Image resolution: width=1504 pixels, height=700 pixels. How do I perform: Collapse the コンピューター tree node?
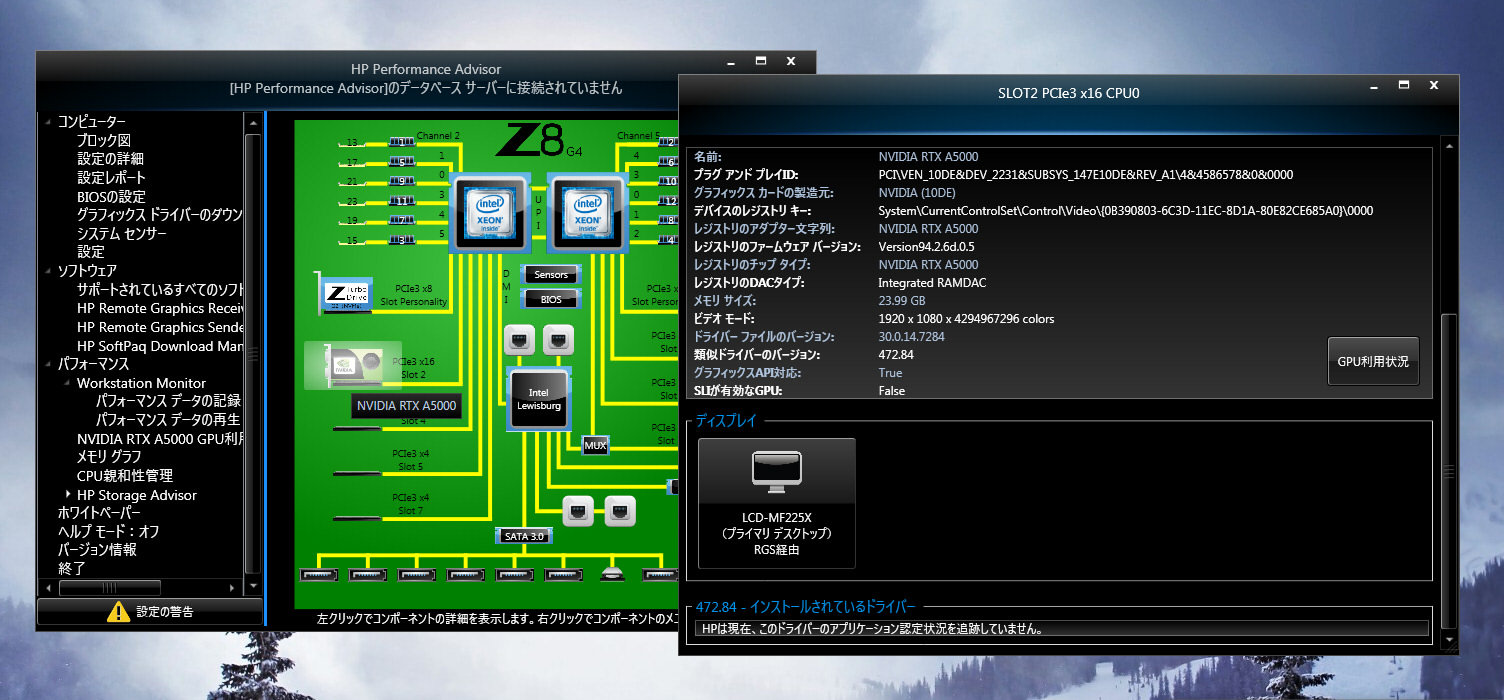47,122
